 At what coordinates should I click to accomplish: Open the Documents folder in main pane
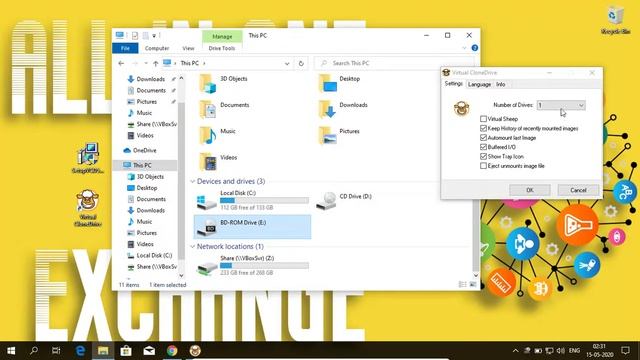pos(207,110)
